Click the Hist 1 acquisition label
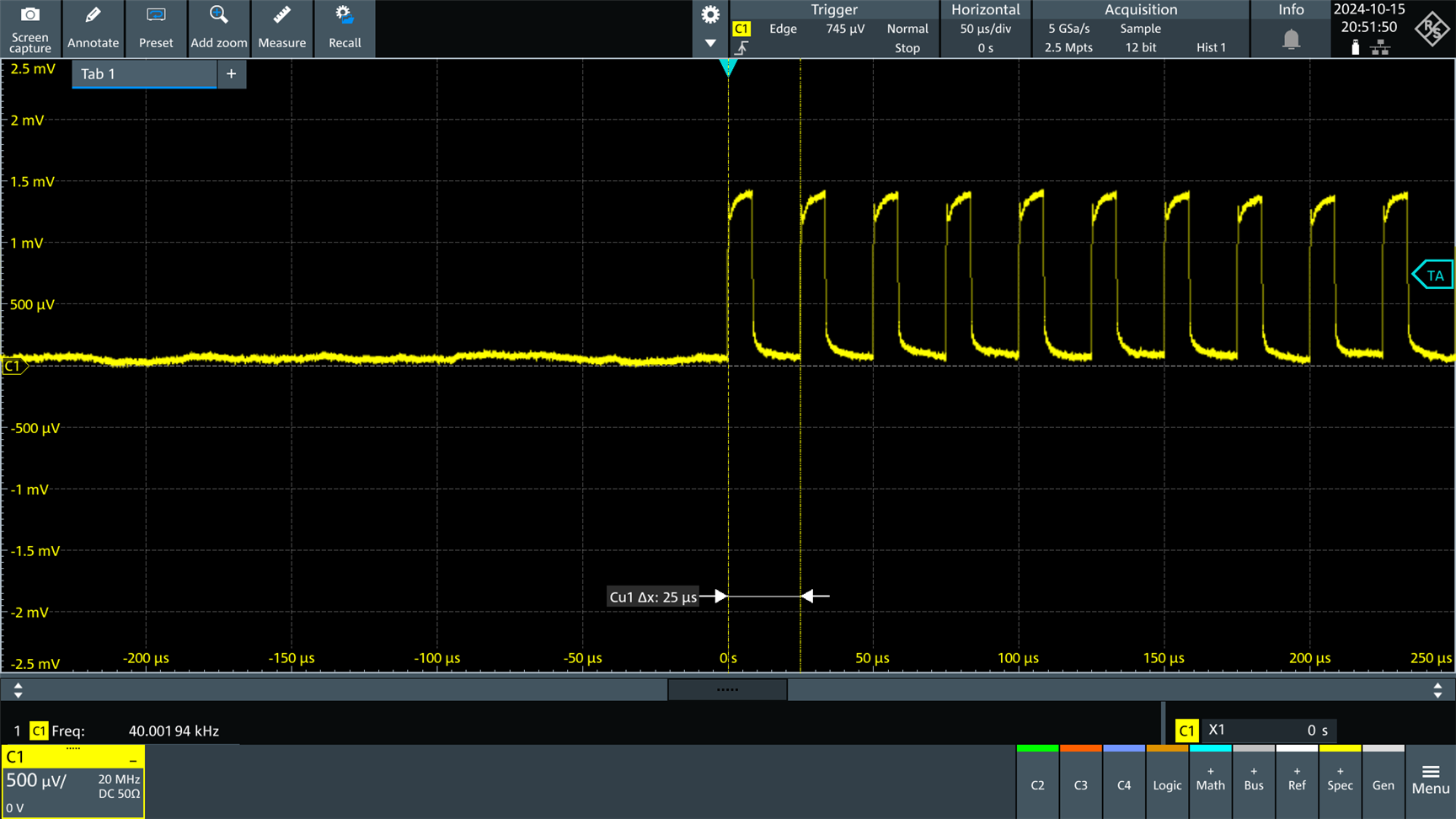 coord(1211,48)
